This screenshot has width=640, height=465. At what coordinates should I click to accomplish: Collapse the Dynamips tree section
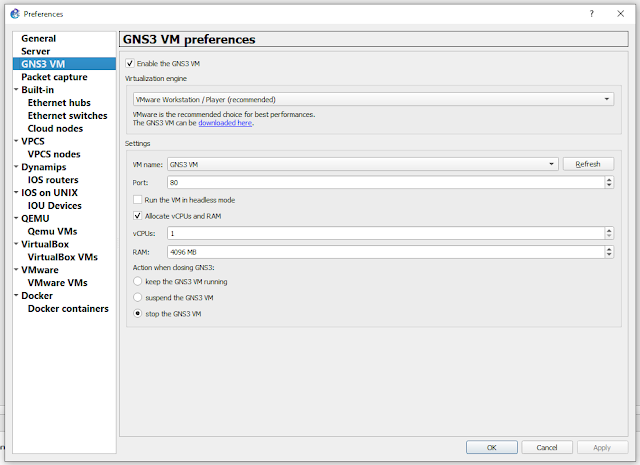(16, 167)
